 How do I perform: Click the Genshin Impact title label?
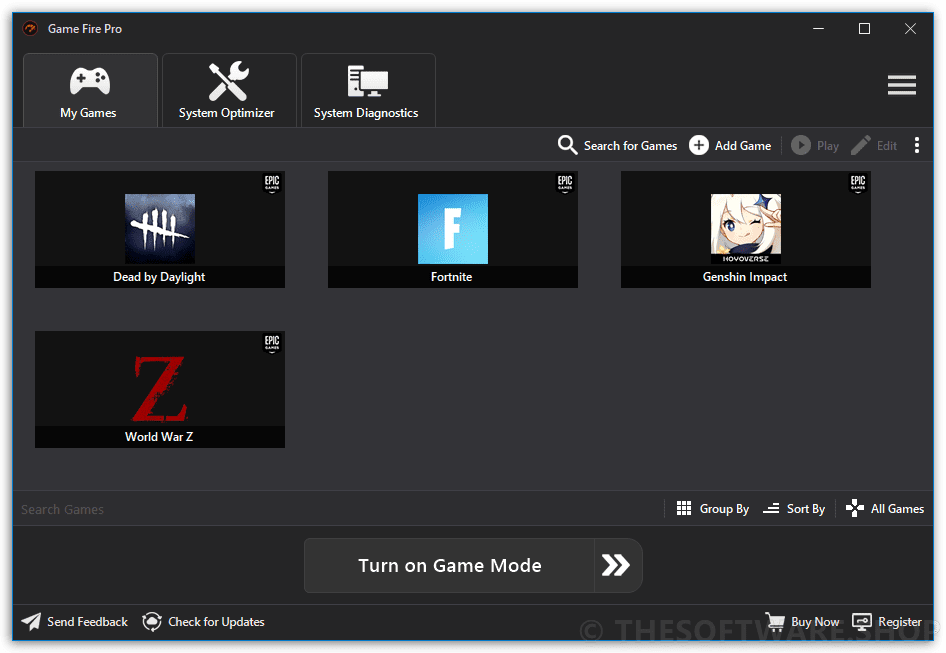coord(744,277)
